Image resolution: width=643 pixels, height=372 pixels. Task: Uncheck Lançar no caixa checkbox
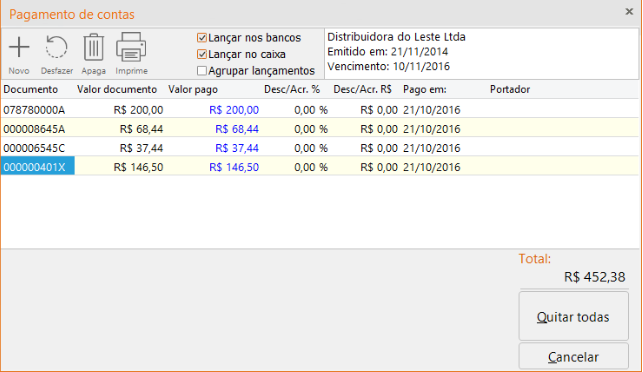pos(201,54)
